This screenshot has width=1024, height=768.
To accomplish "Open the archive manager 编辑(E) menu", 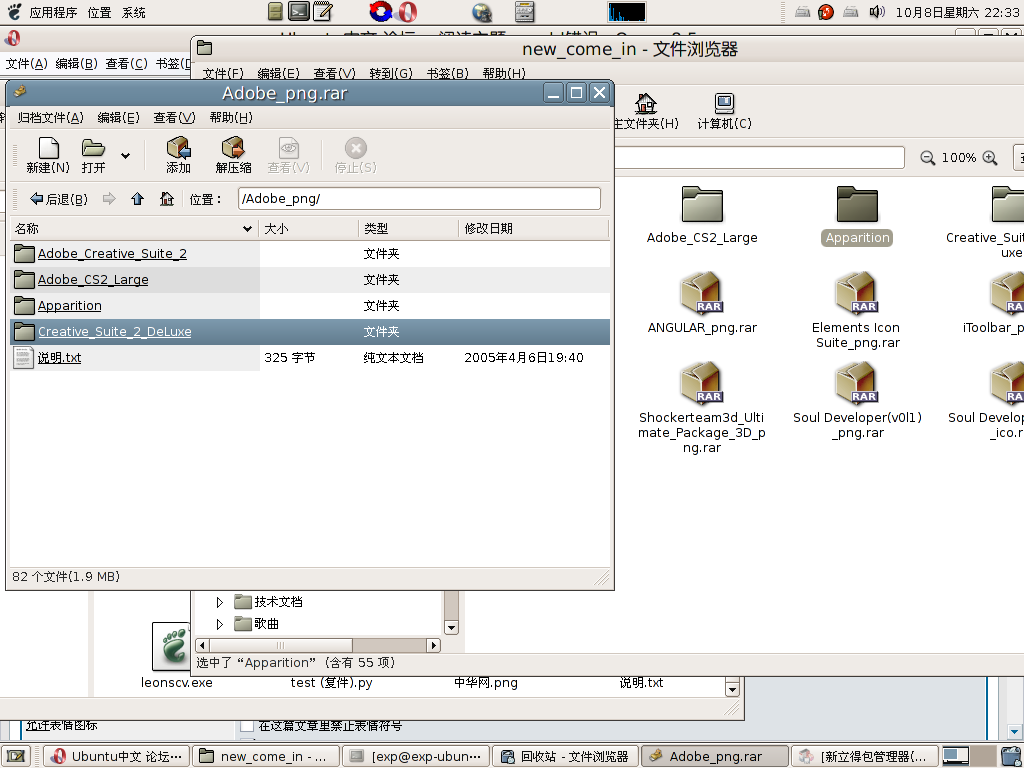I will pos(118,118).
